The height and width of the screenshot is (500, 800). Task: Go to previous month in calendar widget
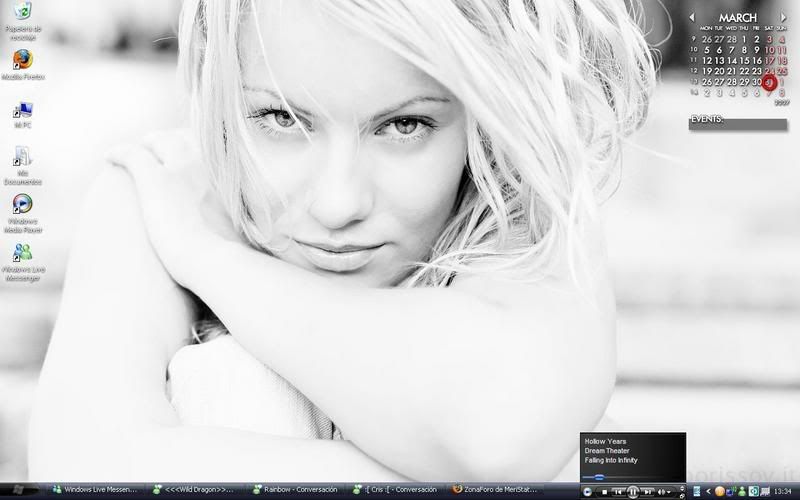tap(692, 17)
